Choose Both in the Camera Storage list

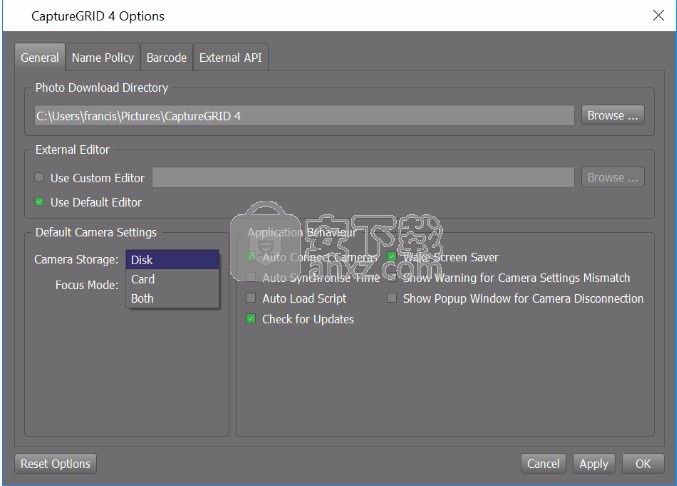click(x=173, y=298)
